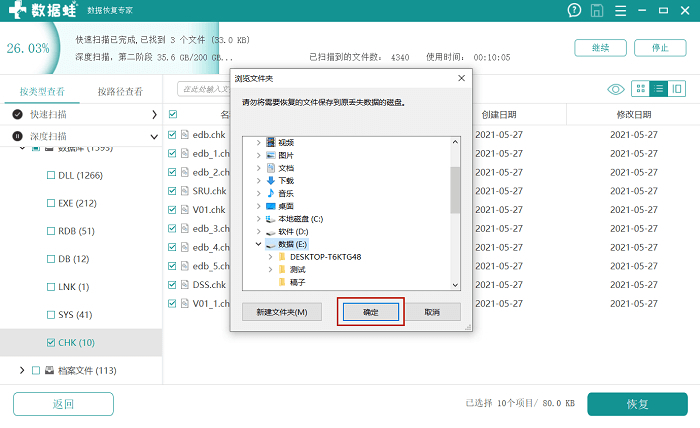The width and height of the screenshot is (700, 428).
Task: Click the 取消 button
Action: (432, 312)
